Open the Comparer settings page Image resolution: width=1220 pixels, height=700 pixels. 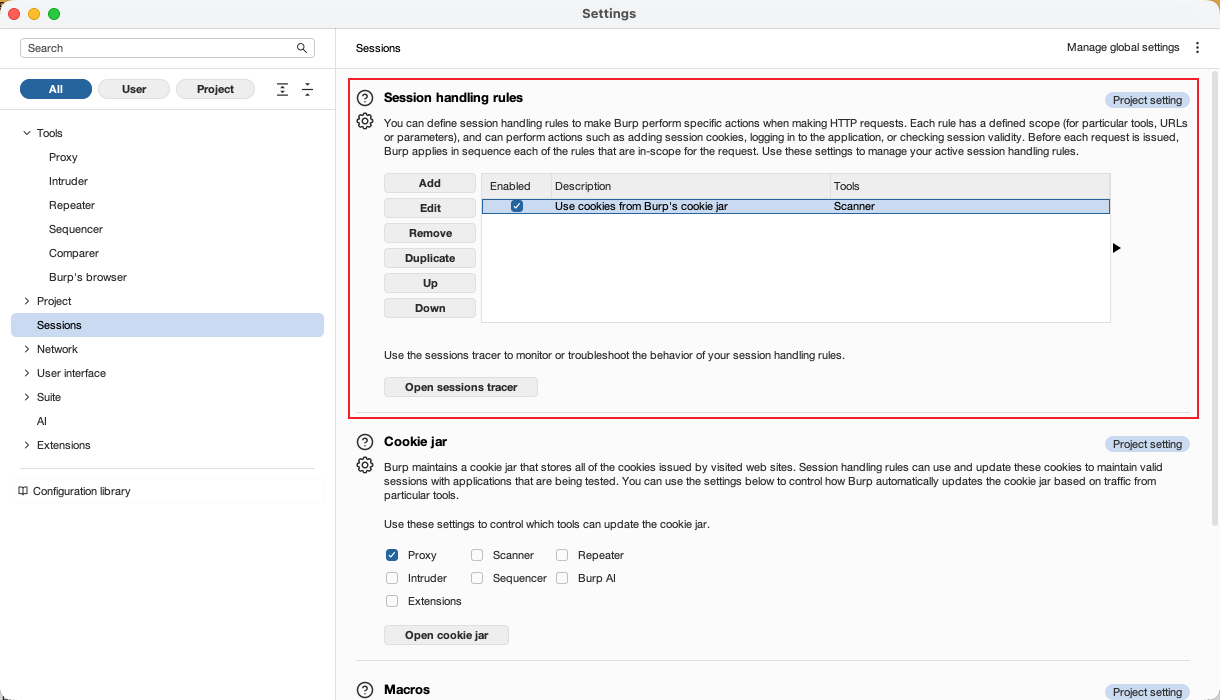tap(74, 253)
